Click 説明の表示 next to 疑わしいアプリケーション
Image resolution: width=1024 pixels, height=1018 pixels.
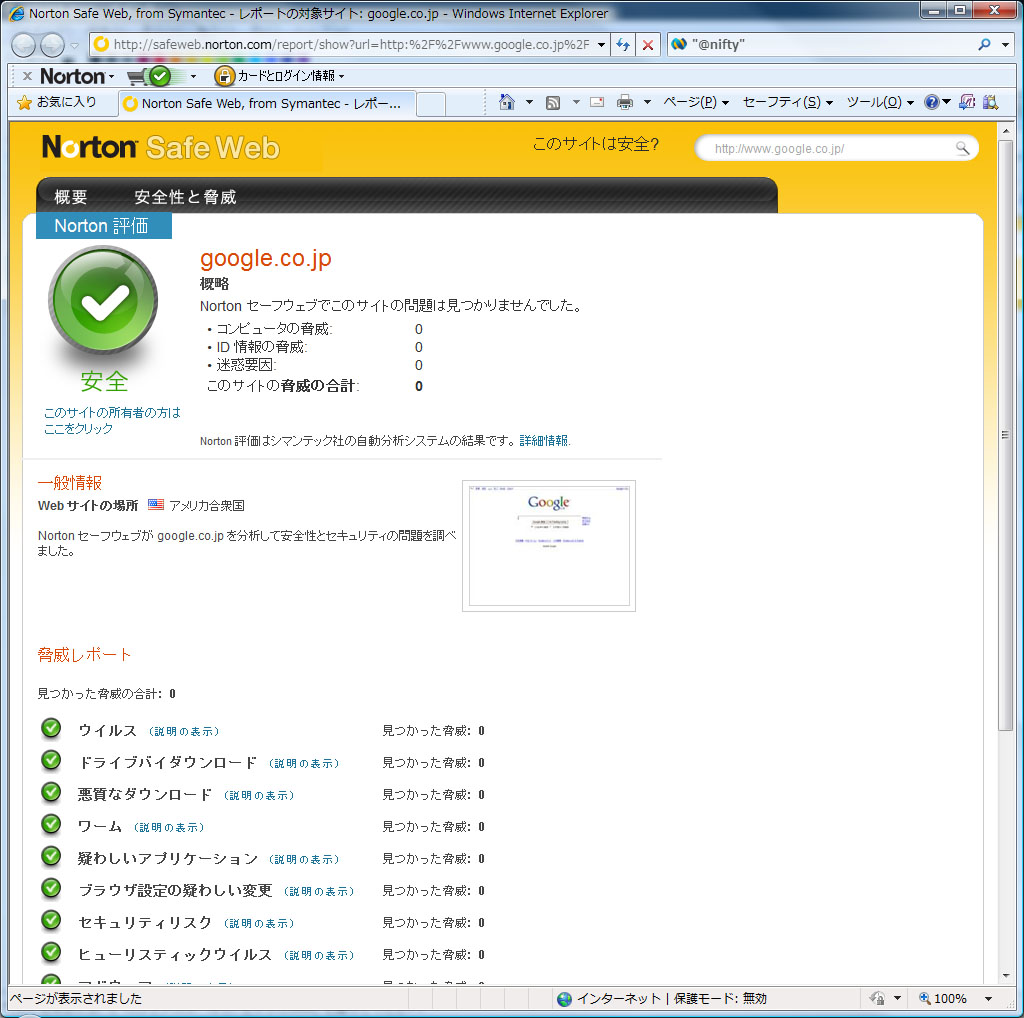(304, 859)
